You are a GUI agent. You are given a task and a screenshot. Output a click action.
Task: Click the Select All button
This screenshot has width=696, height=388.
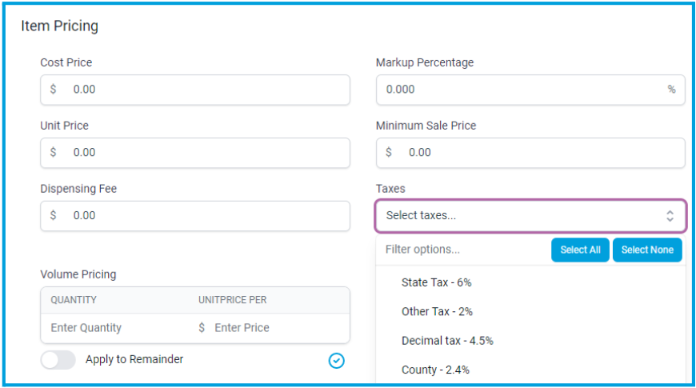(x=580, y=250)
